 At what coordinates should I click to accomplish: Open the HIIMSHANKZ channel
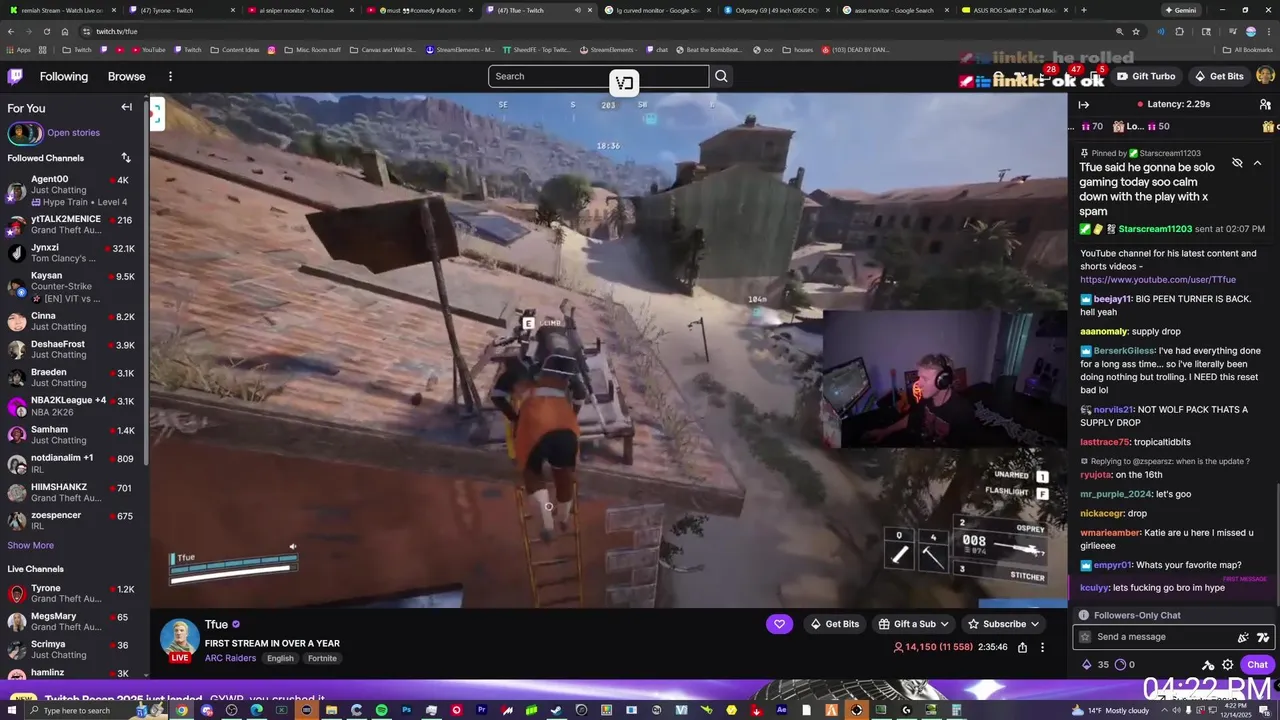[72, 492]
